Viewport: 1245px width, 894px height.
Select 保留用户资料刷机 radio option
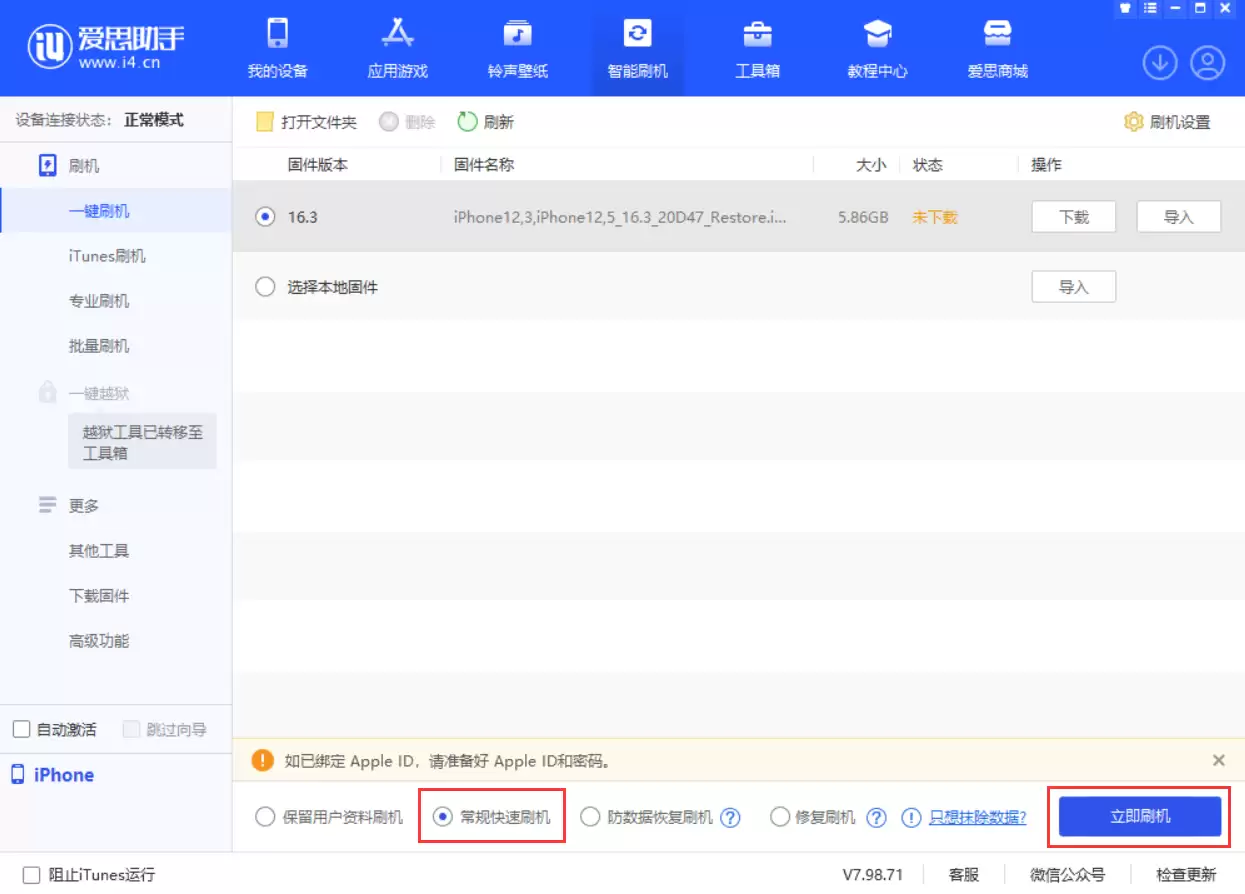(265, 817)
